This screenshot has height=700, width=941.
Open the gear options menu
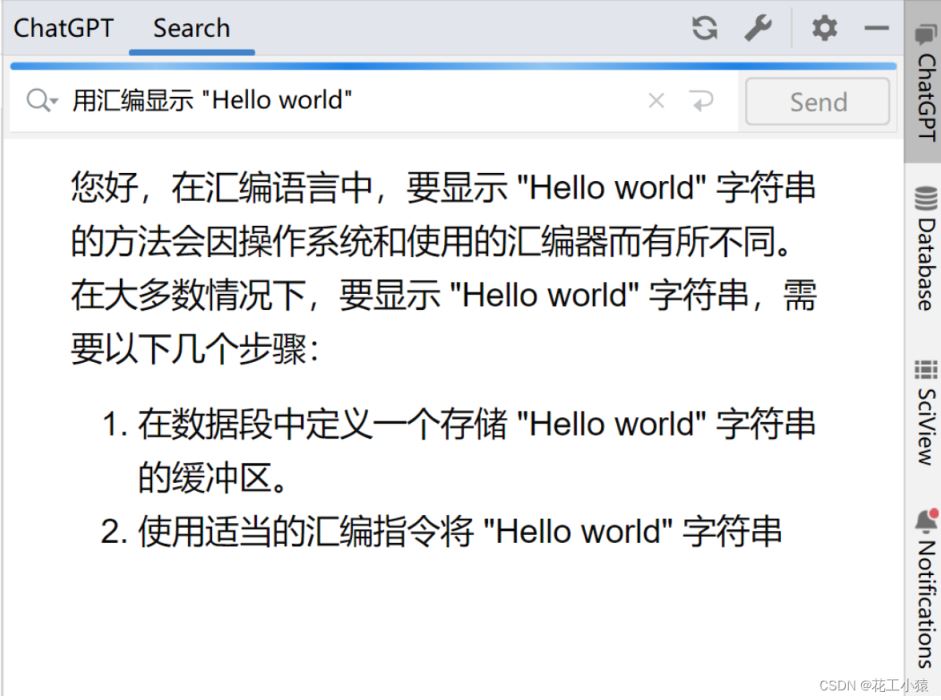[x=825, y=28]
